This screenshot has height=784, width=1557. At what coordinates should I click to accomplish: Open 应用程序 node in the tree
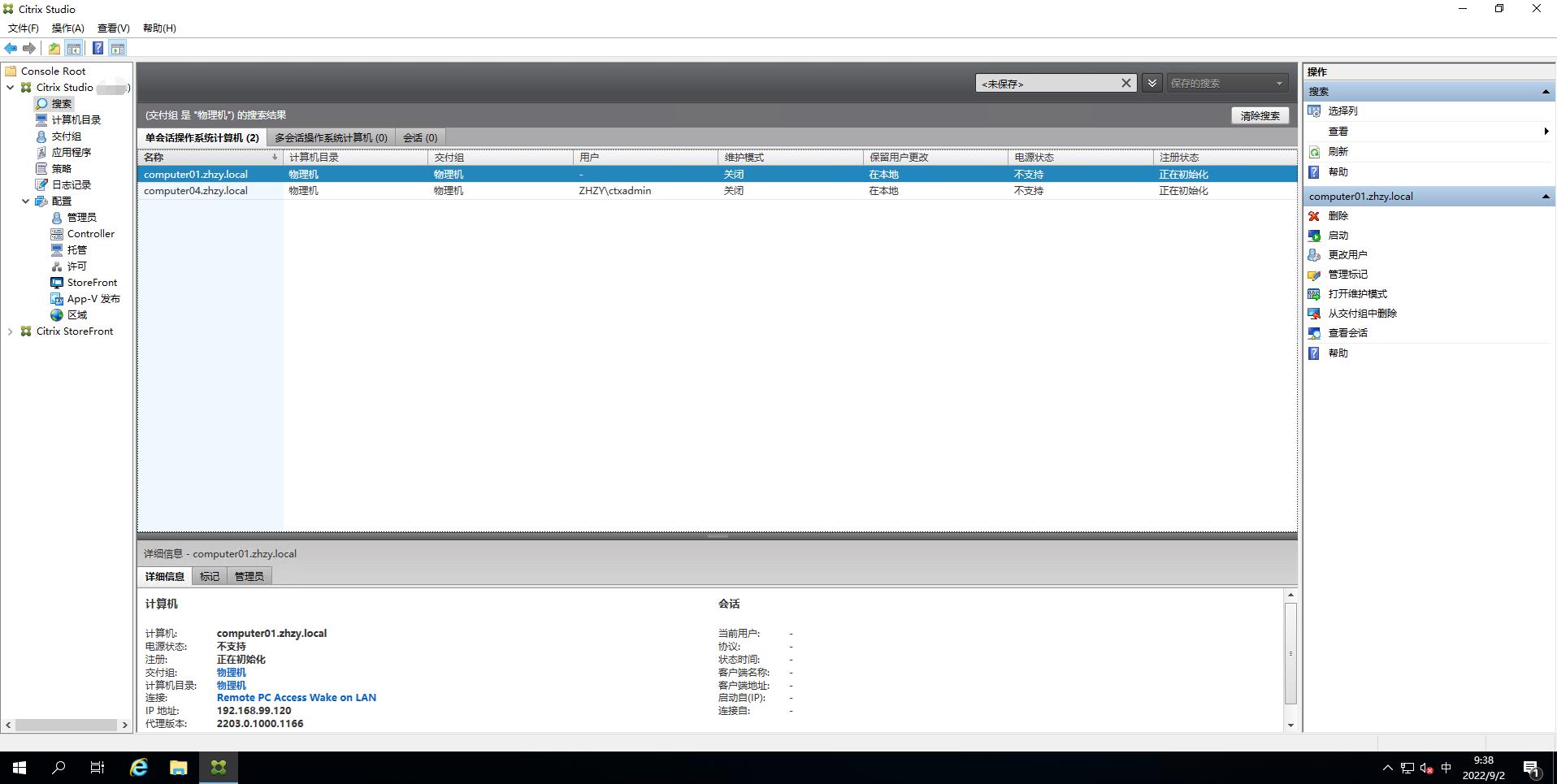pos(72,152)
